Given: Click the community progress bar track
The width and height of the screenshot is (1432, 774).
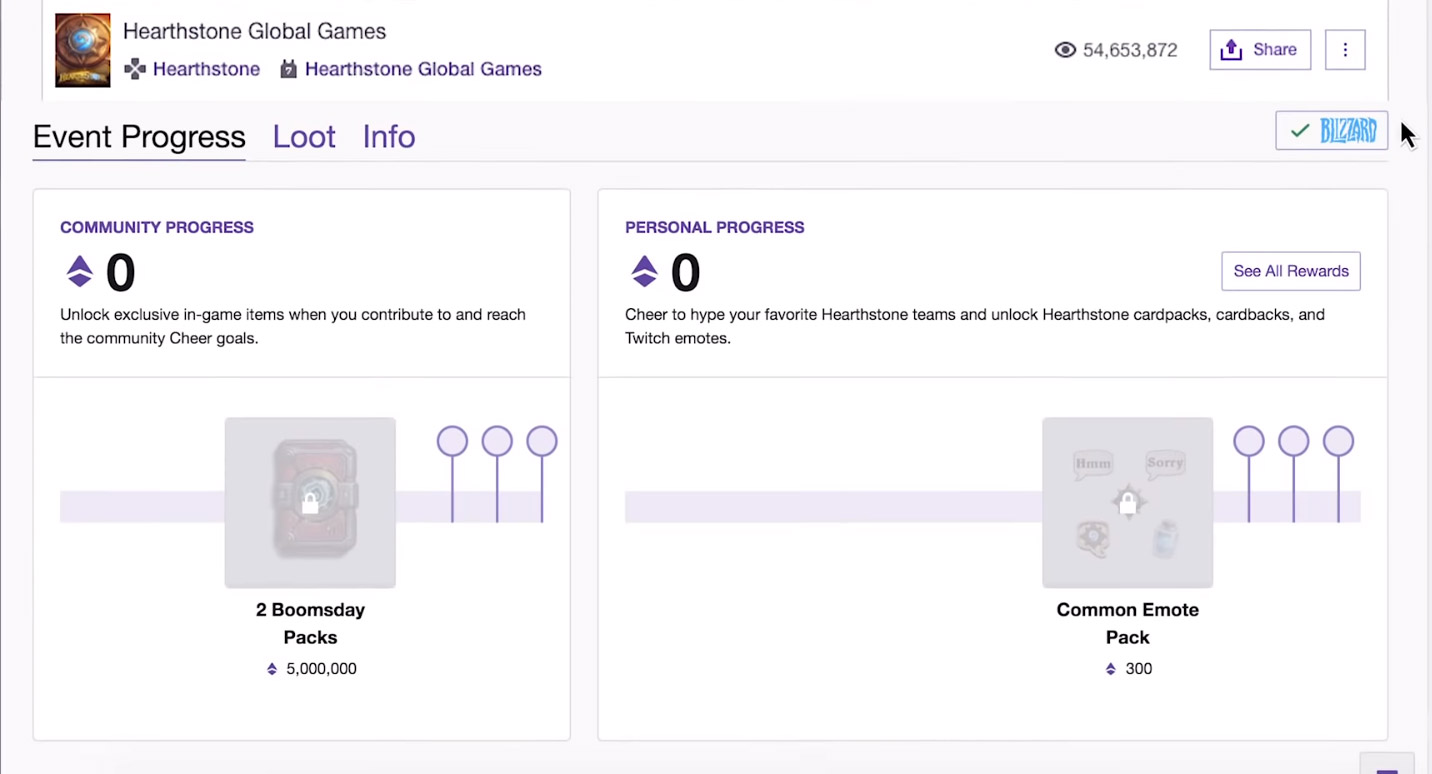Looking at the screenshot, I should tap(140, 507).
